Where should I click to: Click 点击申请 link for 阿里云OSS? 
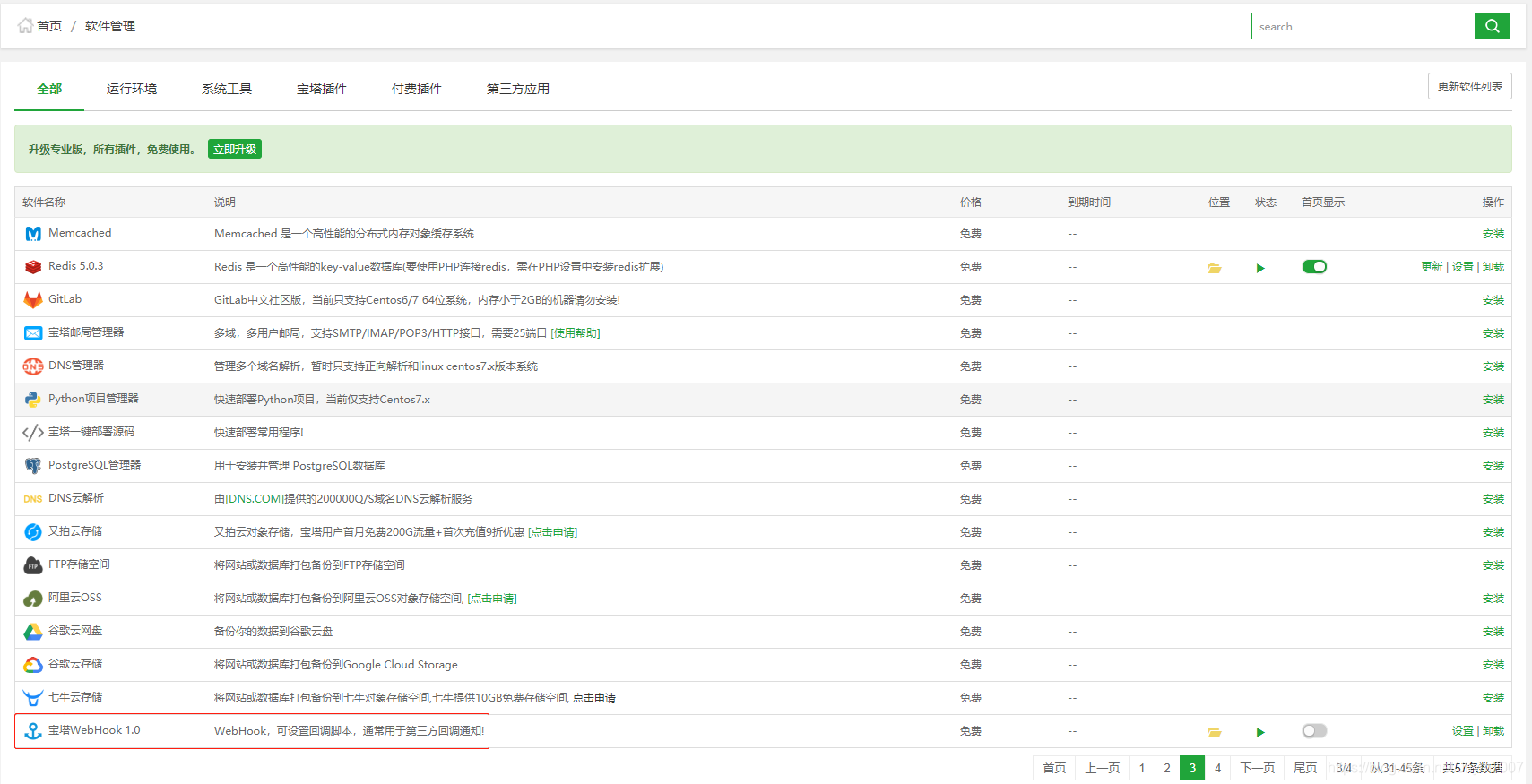click(x=492, y=599)
